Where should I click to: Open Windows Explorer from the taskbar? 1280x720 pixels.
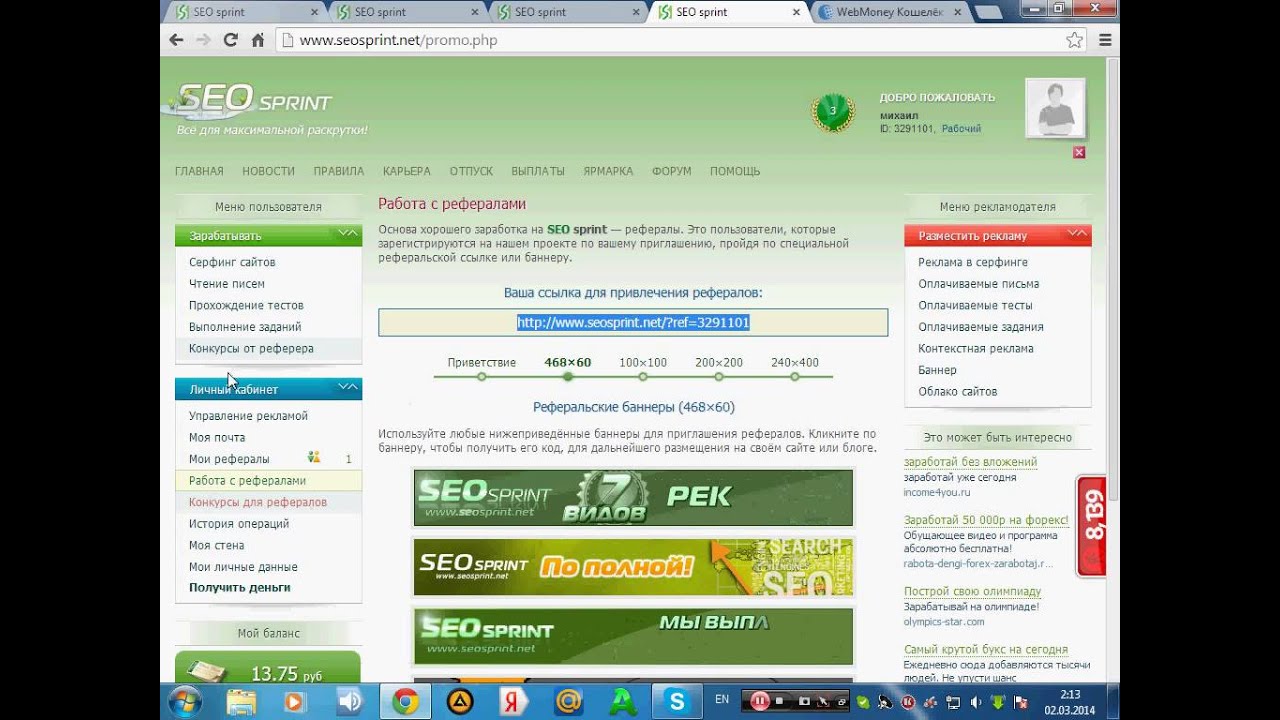click(241, 701)
